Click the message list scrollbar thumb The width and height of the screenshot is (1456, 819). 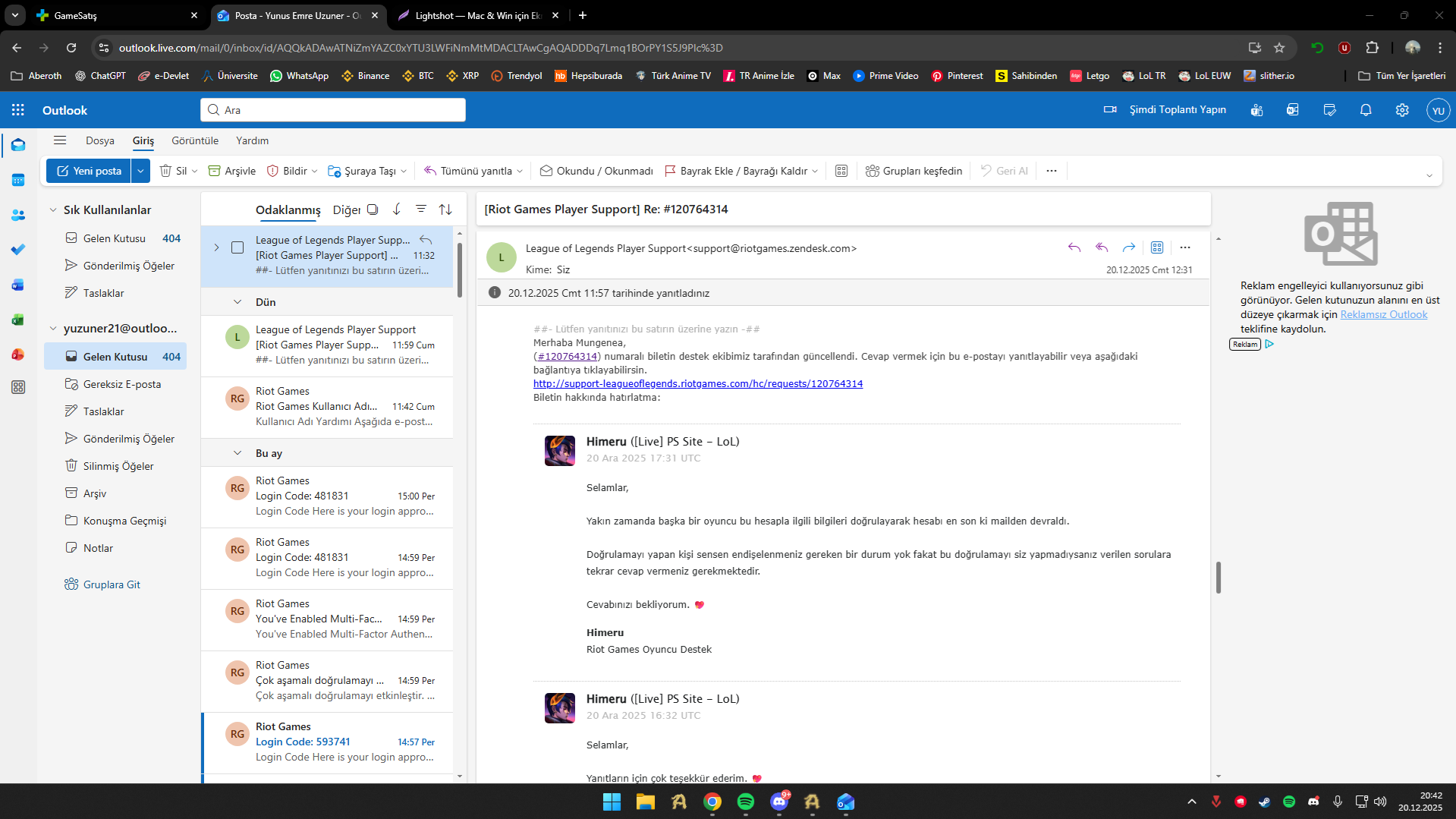coord(459,269)
